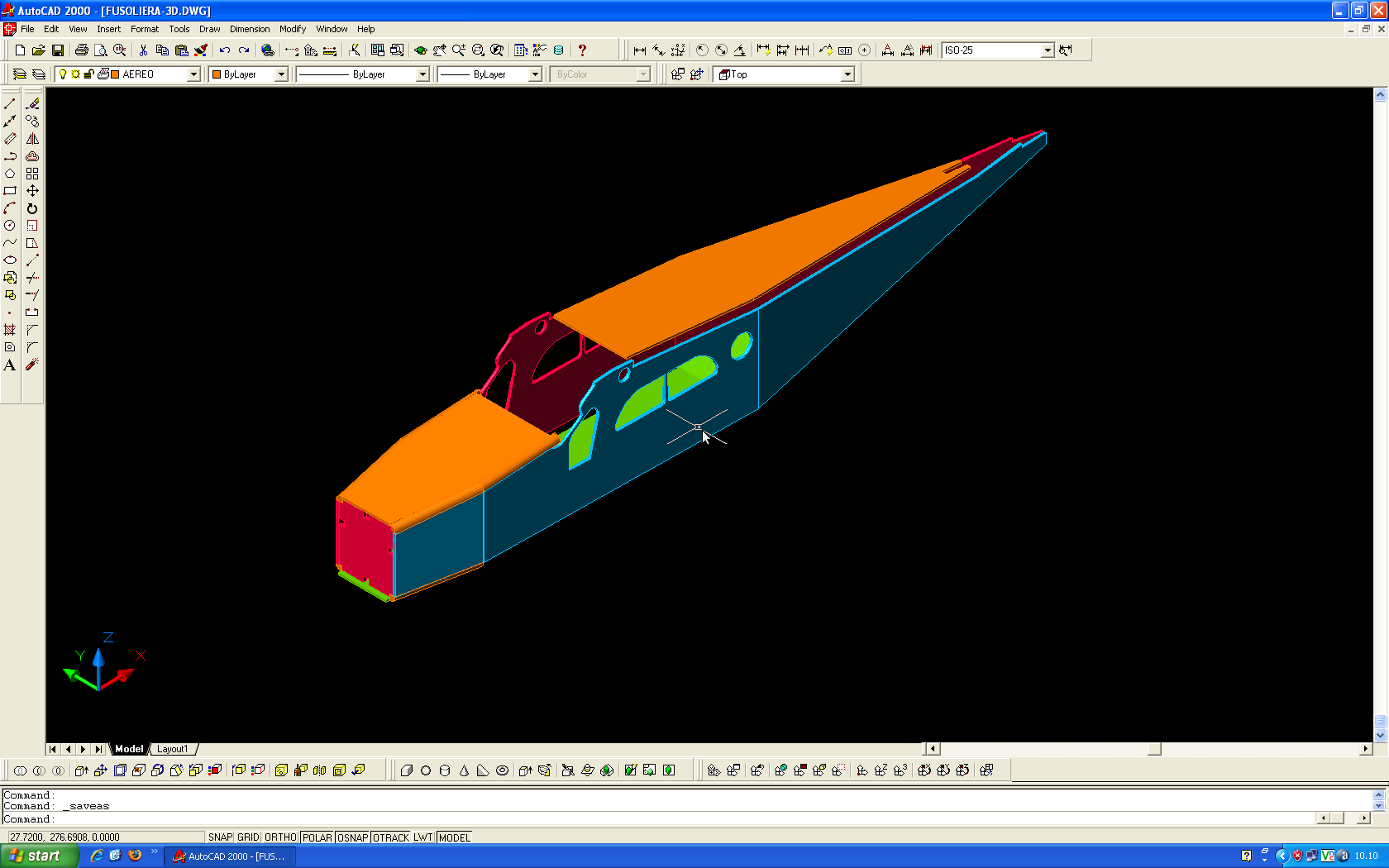Expand the AEREO layer dropdown
This screenshot has width=1389, height=868.
(193, 74)
